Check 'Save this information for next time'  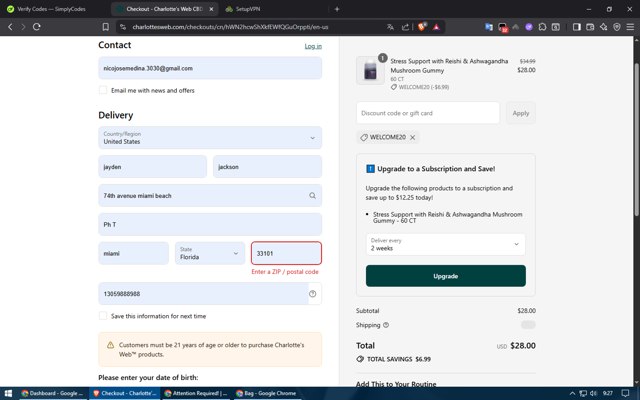pyautogui.click(x=103, y=316)
